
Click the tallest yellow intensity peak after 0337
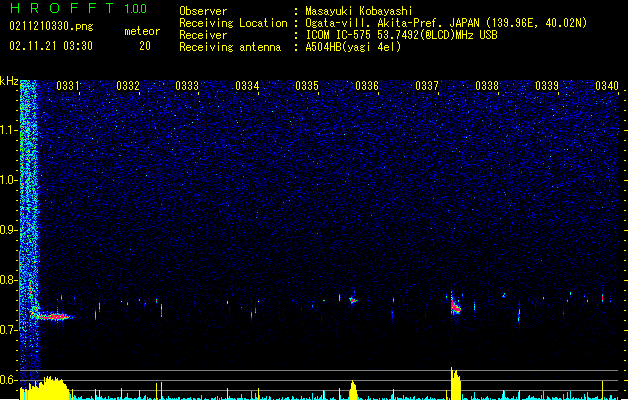455,384
